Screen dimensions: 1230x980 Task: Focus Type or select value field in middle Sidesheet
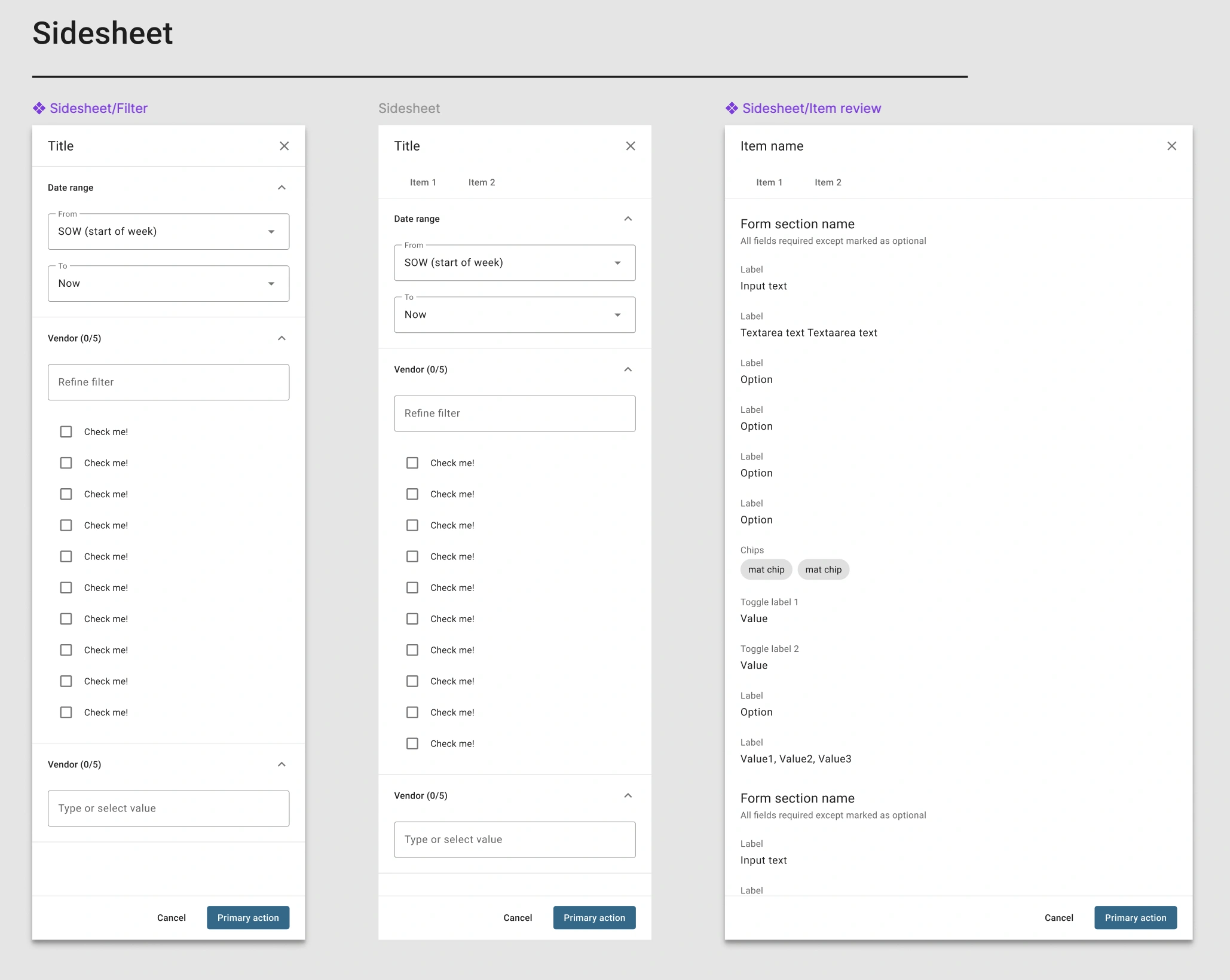[x=515, y=840]
